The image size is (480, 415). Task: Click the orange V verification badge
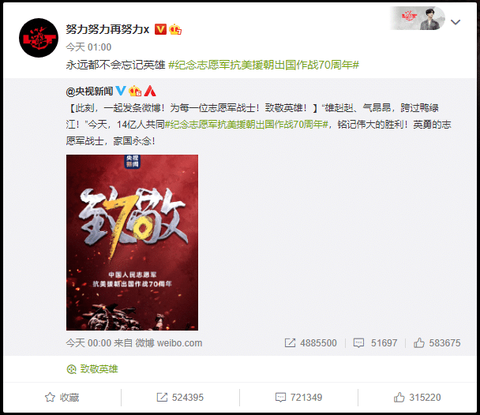160,30
